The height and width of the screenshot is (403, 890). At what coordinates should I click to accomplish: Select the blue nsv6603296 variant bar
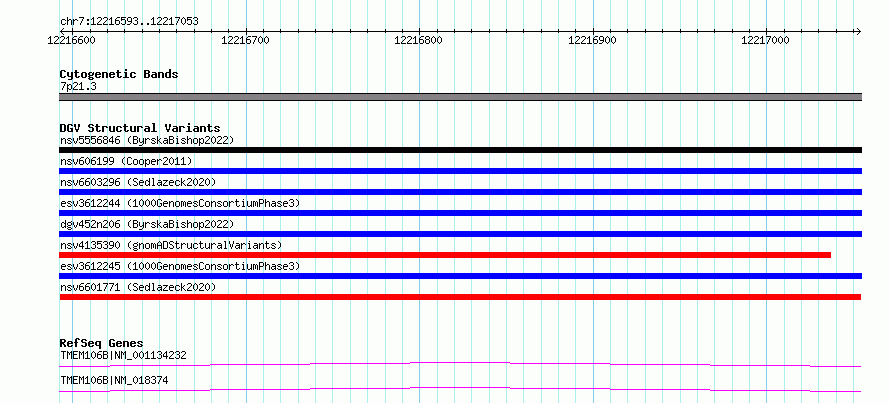coord(461,192)
